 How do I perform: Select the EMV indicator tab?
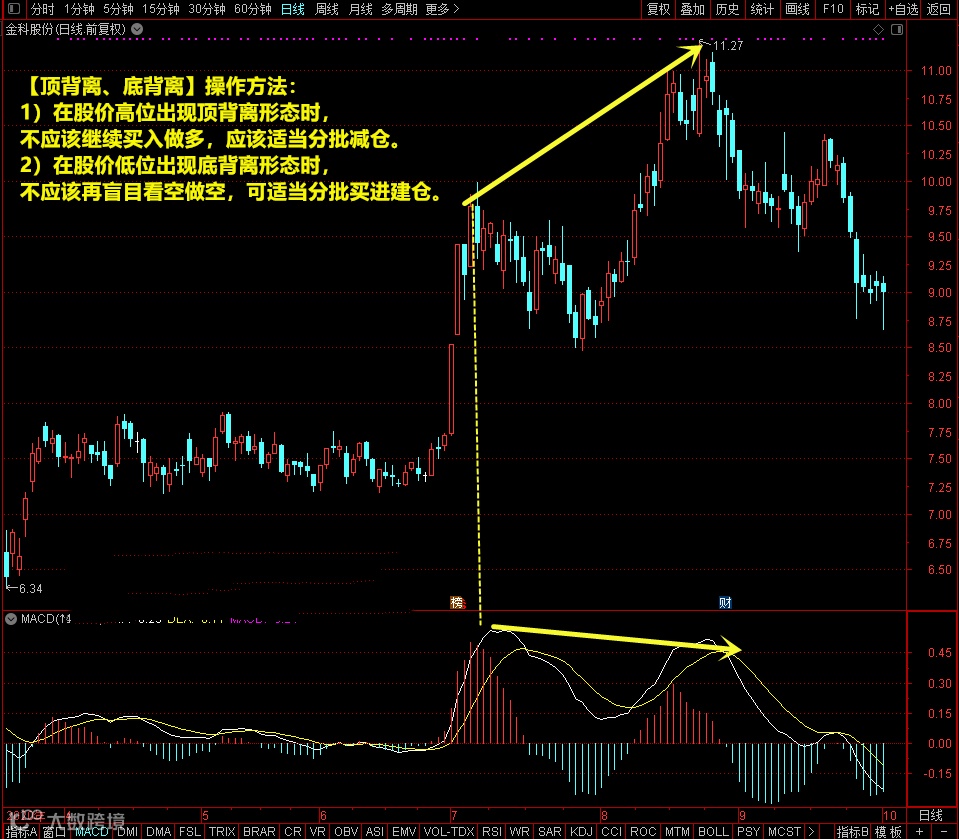pos(404,832)
